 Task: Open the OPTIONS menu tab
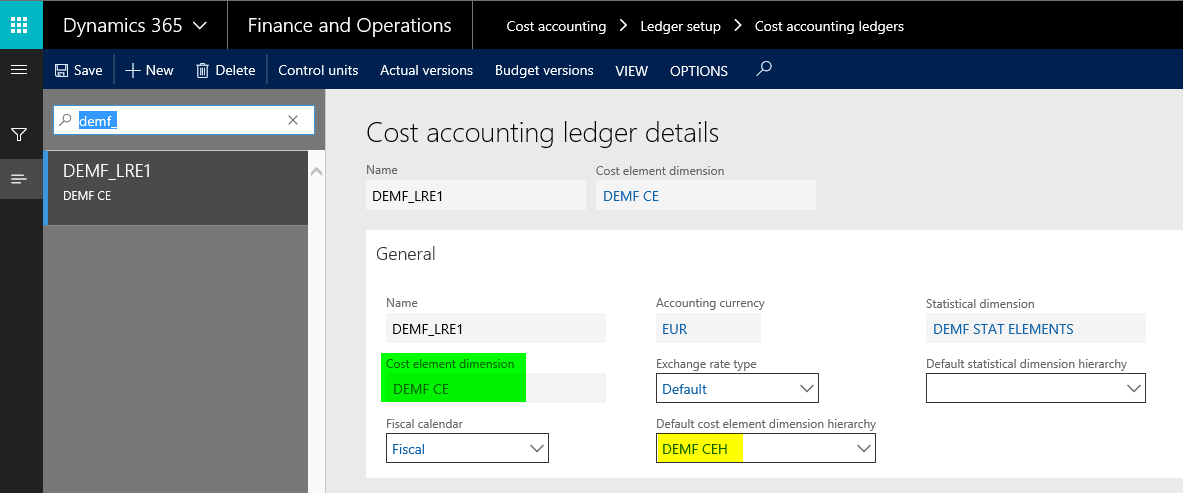point(698,71)
